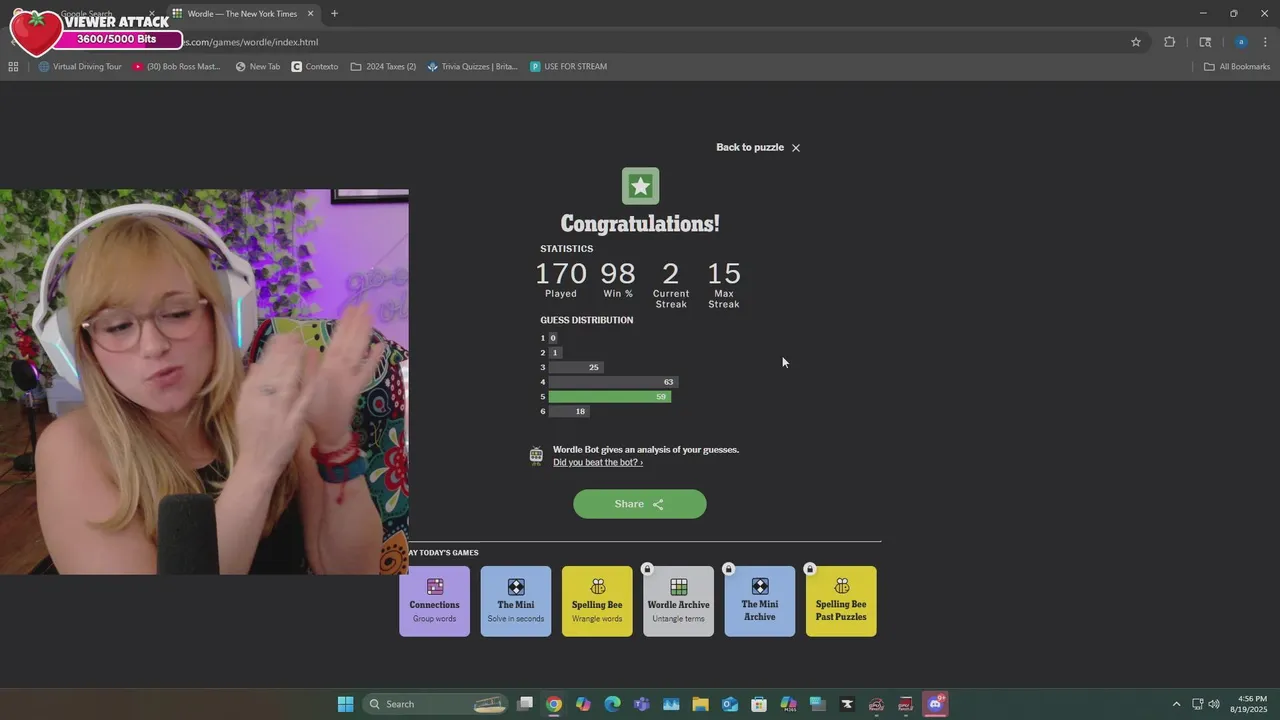Select the guess distribution bar for 3
Viewport: 1280px width, 720px height.
pos(575,367)
